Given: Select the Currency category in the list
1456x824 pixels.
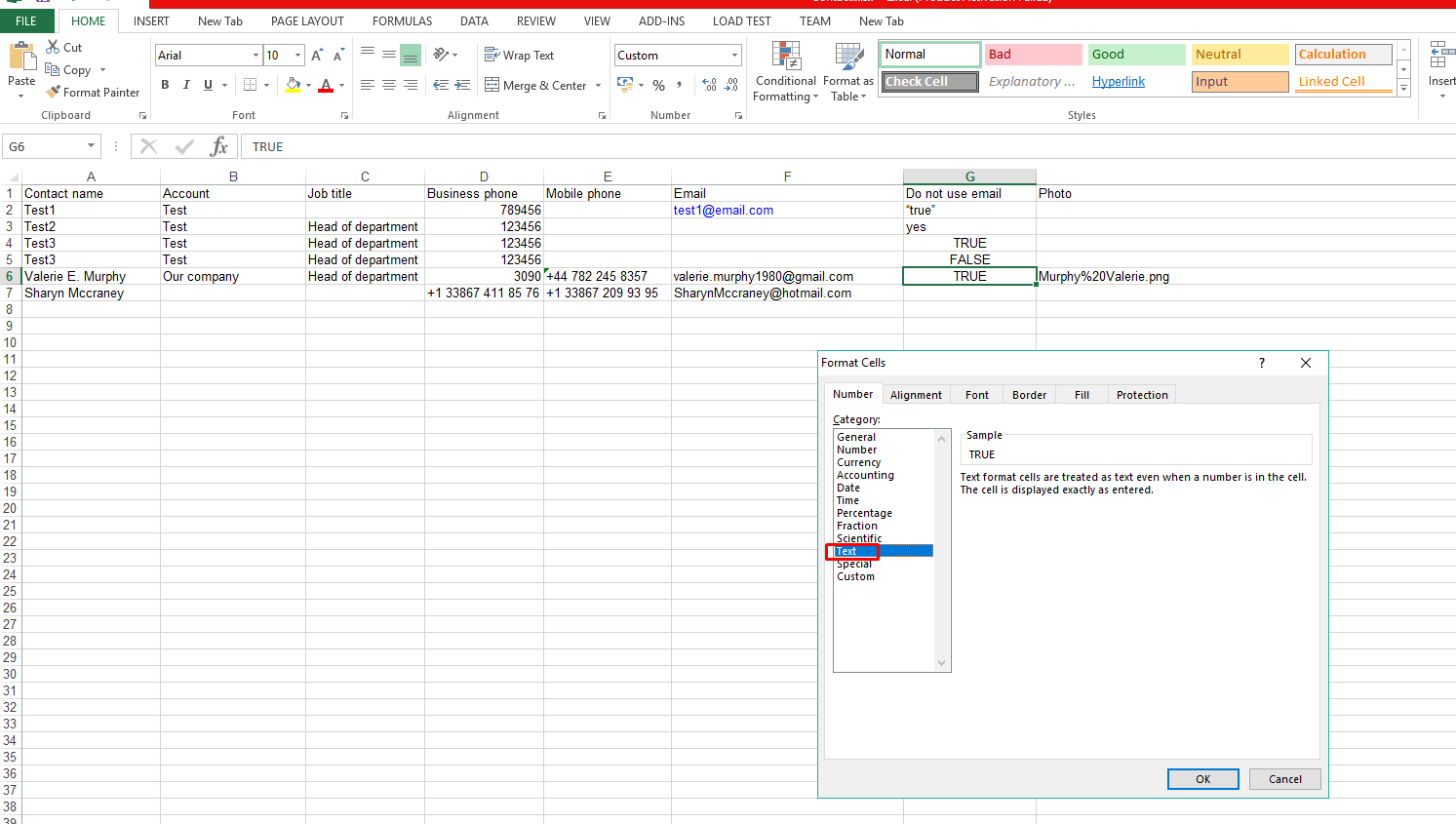Looking at the screenshot, I should pos(859,462).
